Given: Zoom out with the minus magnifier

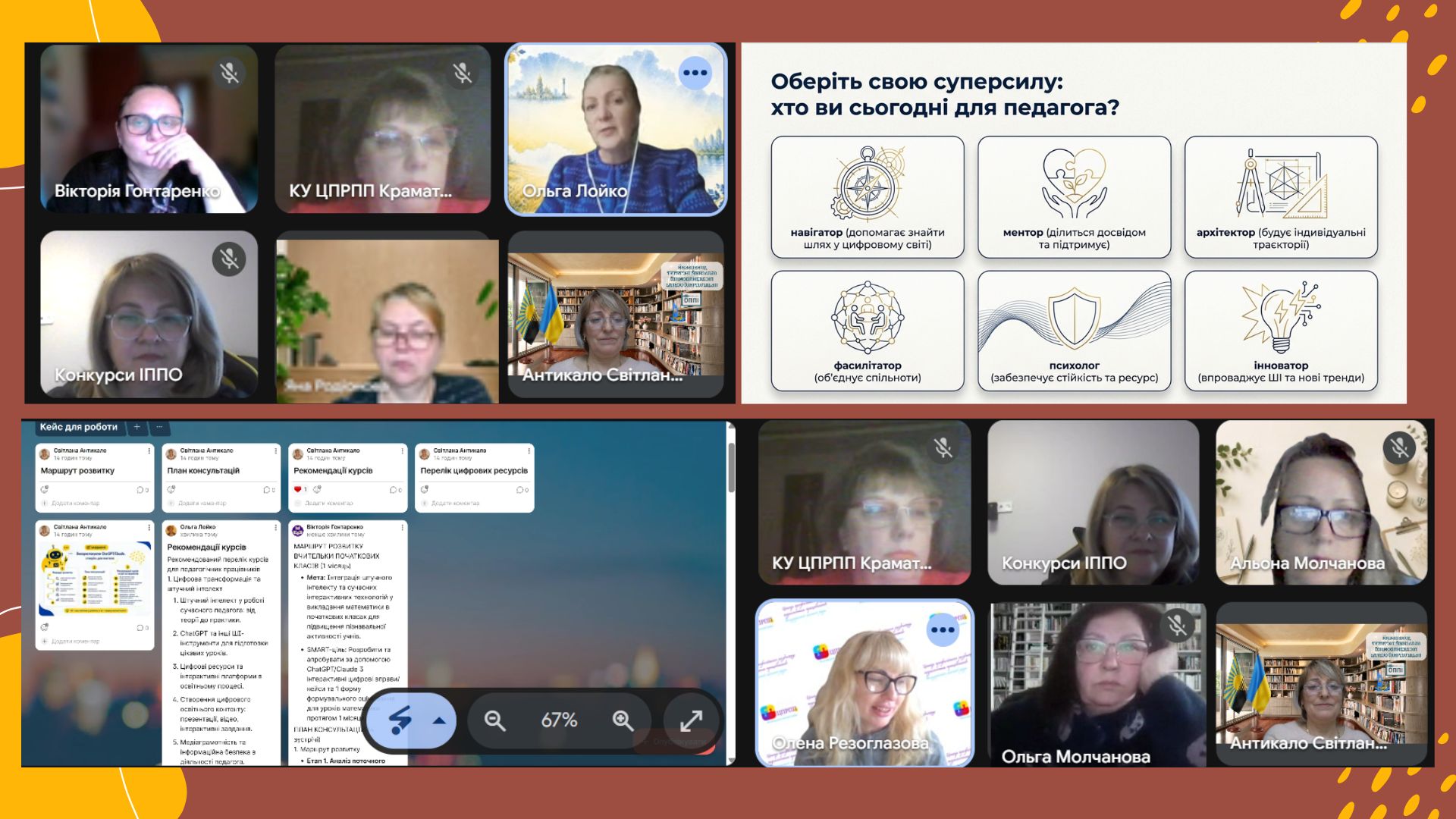Looking at the screenshot, I should pos(495,720).
